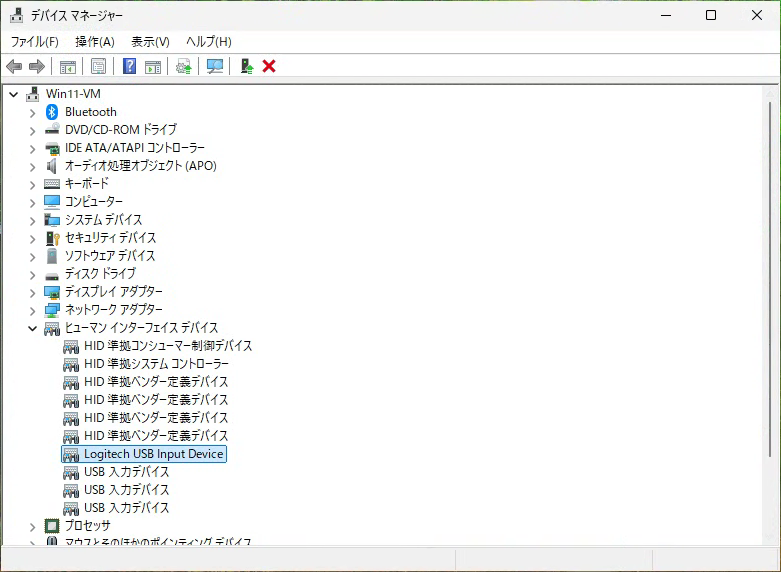Select the ヒューマン インターフェイス デバイス category icon

click(52, 328)
